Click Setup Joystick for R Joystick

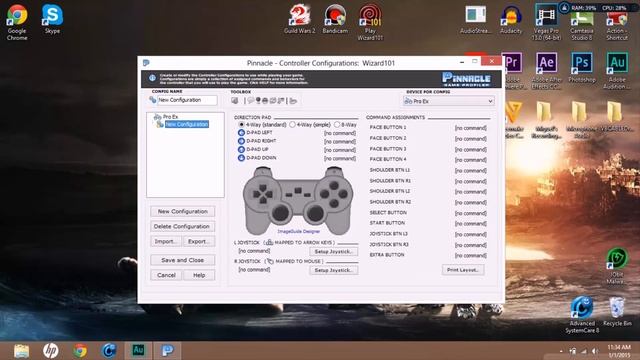[x=333, y=270]
